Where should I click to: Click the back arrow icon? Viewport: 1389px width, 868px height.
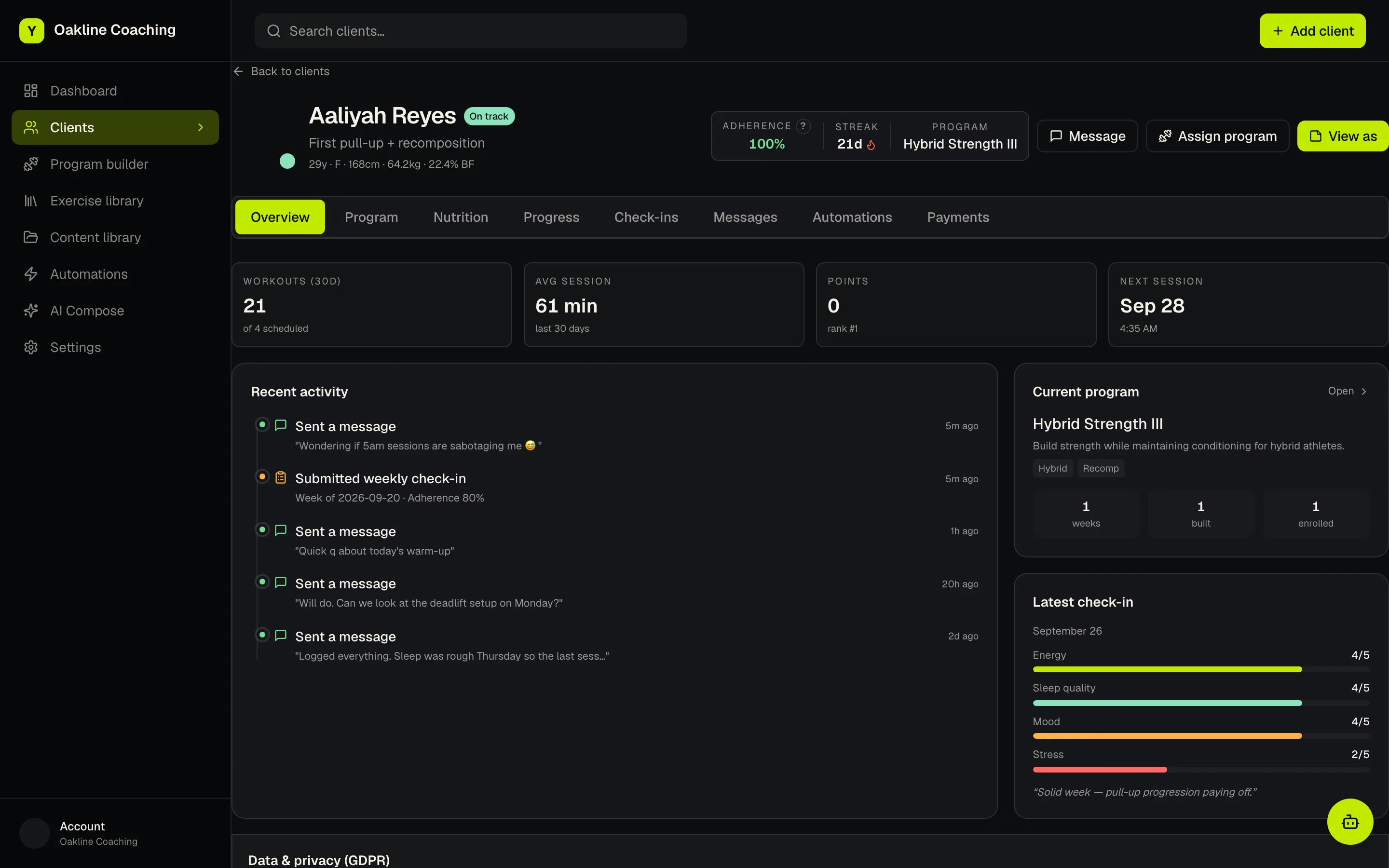tap(238, 71)
